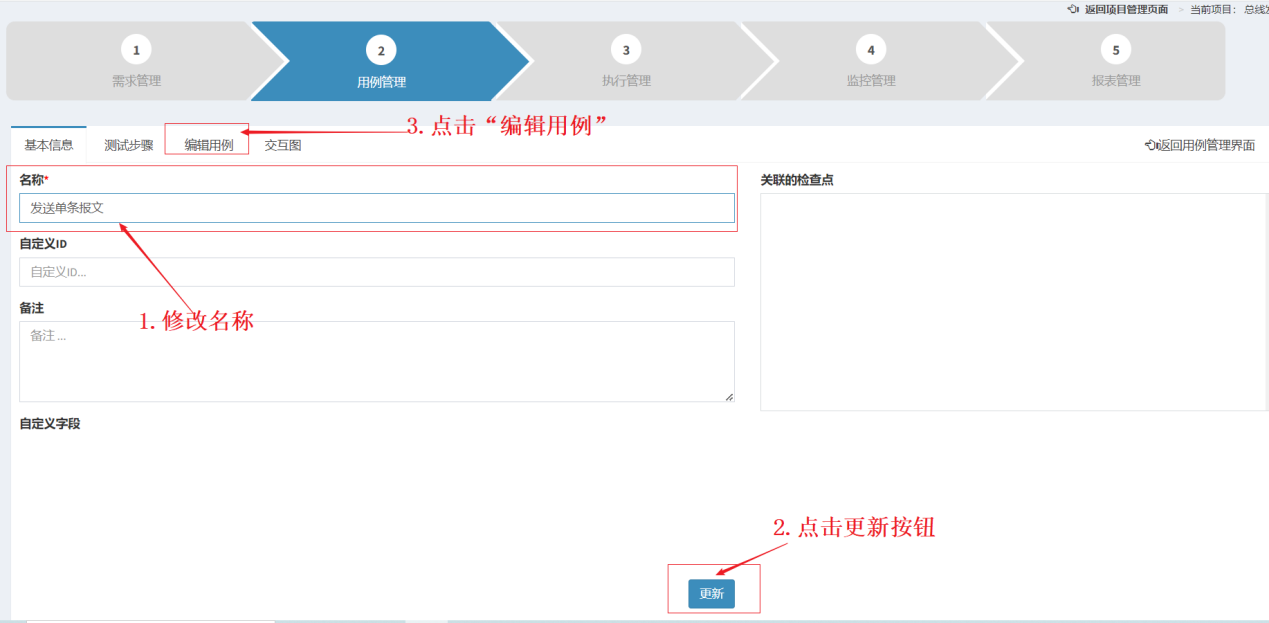Screen dimensions: 1269x623
Task: Click the 关联的检查点 label
Action: (797, 180)
